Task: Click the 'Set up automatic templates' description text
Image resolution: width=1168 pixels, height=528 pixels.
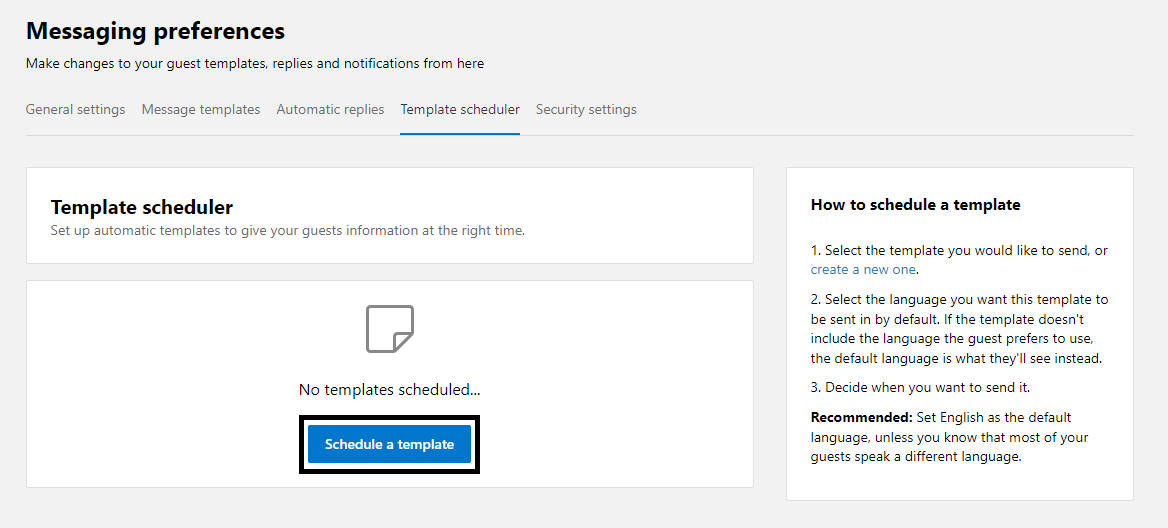Action: [x=288, y=230]
